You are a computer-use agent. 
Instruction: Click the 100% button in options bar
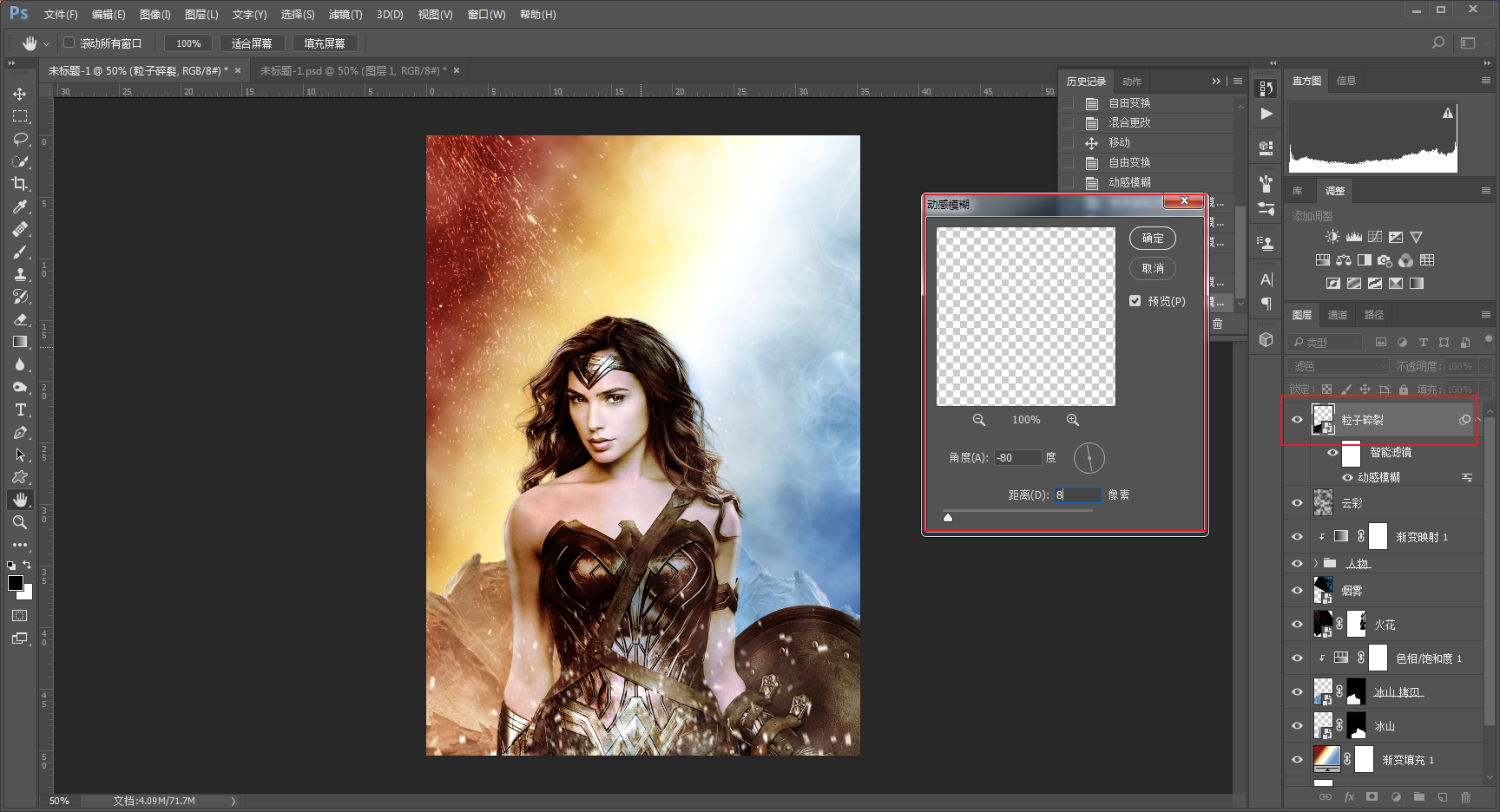188,43
